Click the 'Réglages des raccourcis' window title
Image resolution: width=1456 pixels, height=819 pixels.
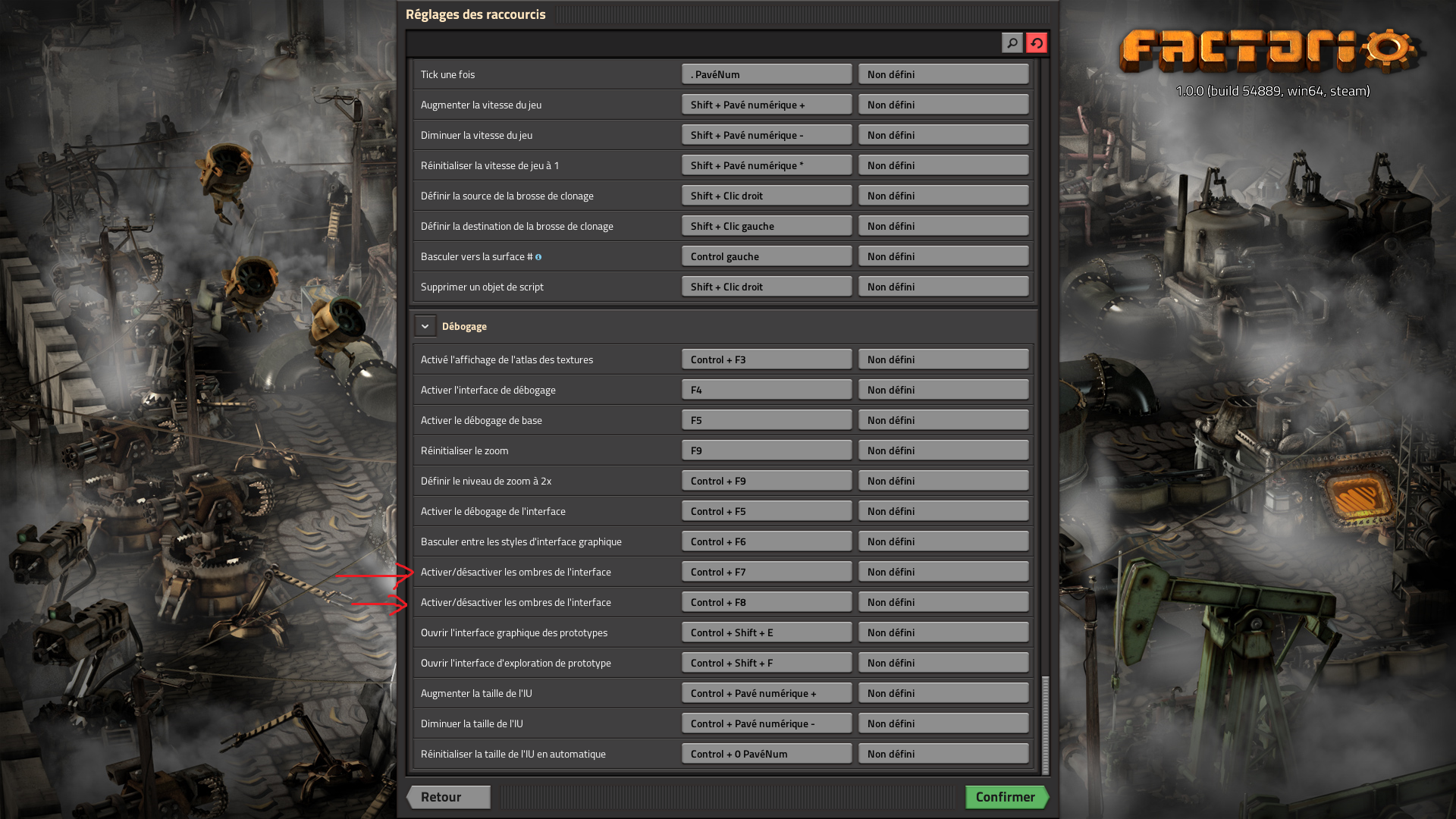475,14
